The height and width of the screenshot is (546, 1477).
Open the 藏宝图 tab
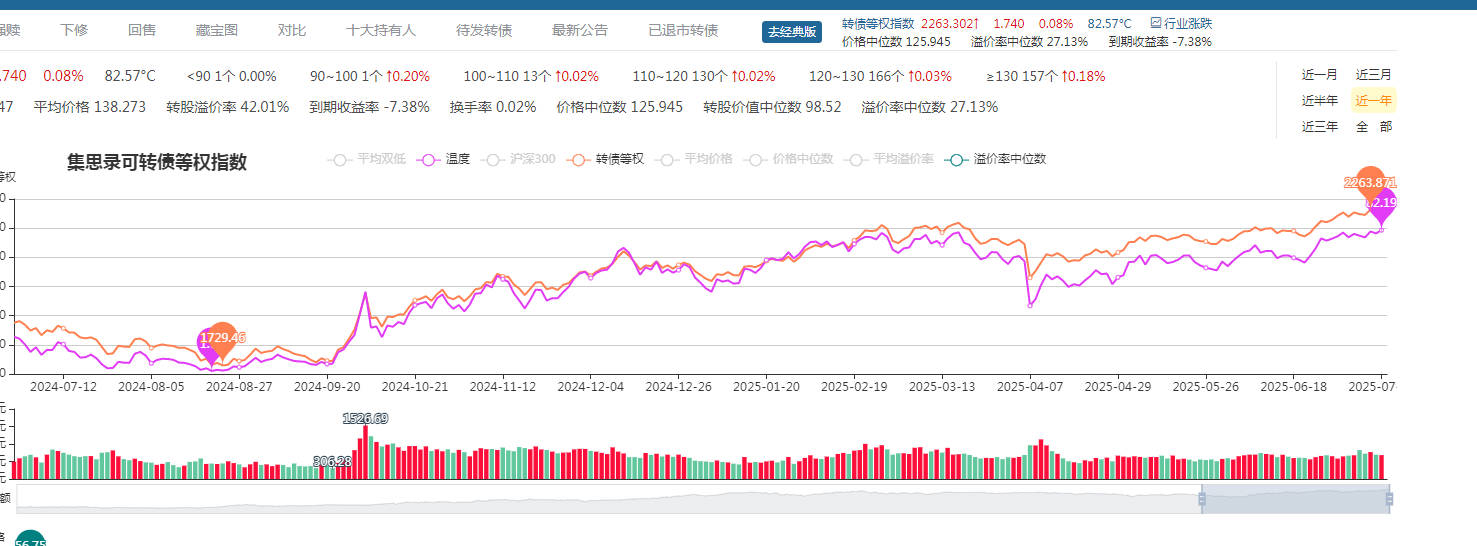pos(217,30)
